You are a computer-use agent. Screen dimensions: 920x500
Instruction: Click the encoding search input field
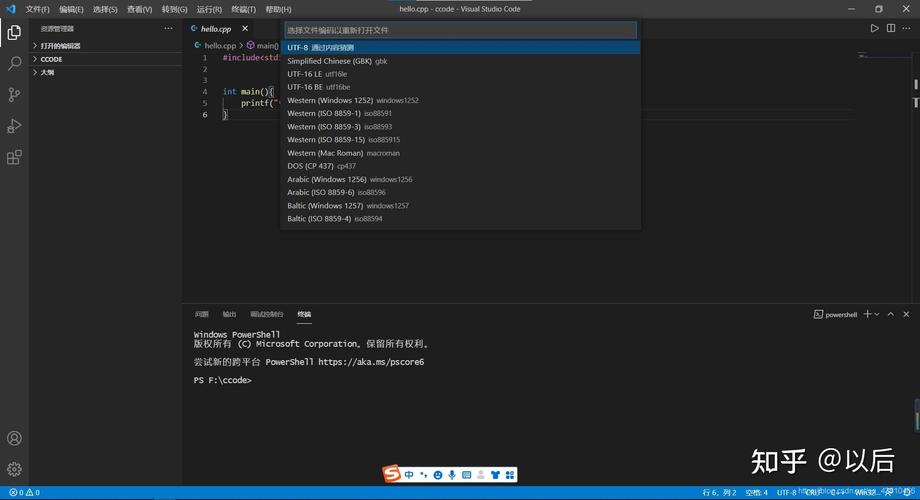[x=460, y=30]
